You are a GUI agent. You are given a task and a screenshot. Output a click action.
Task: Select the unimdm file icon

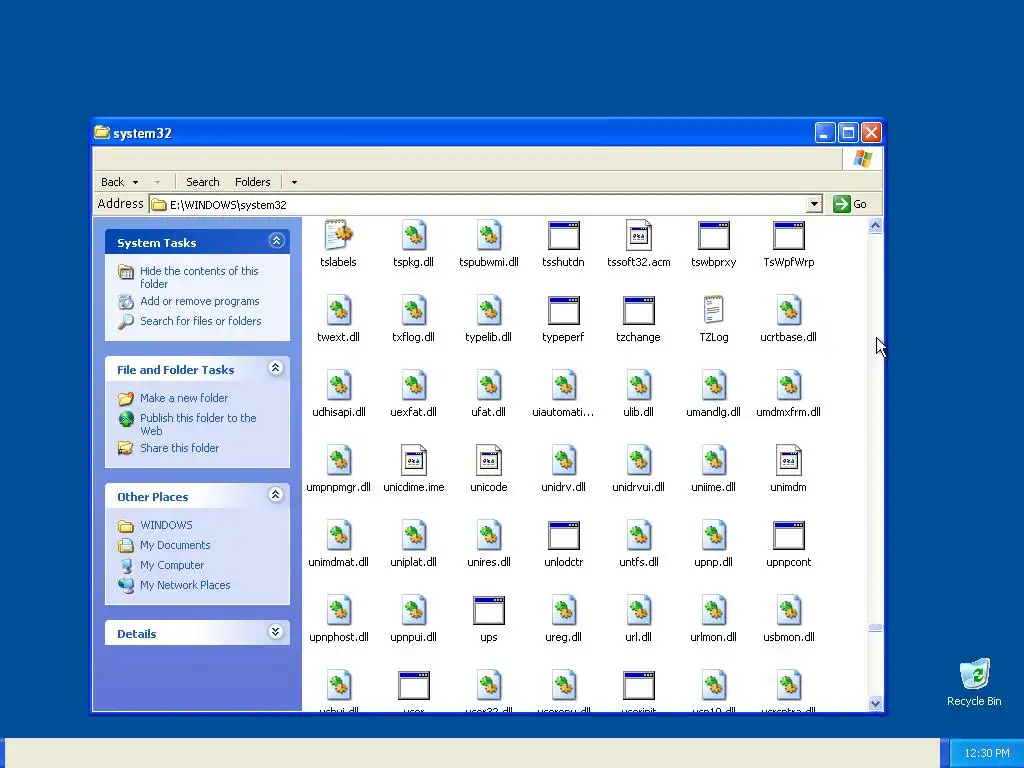[x=789, y=460]
